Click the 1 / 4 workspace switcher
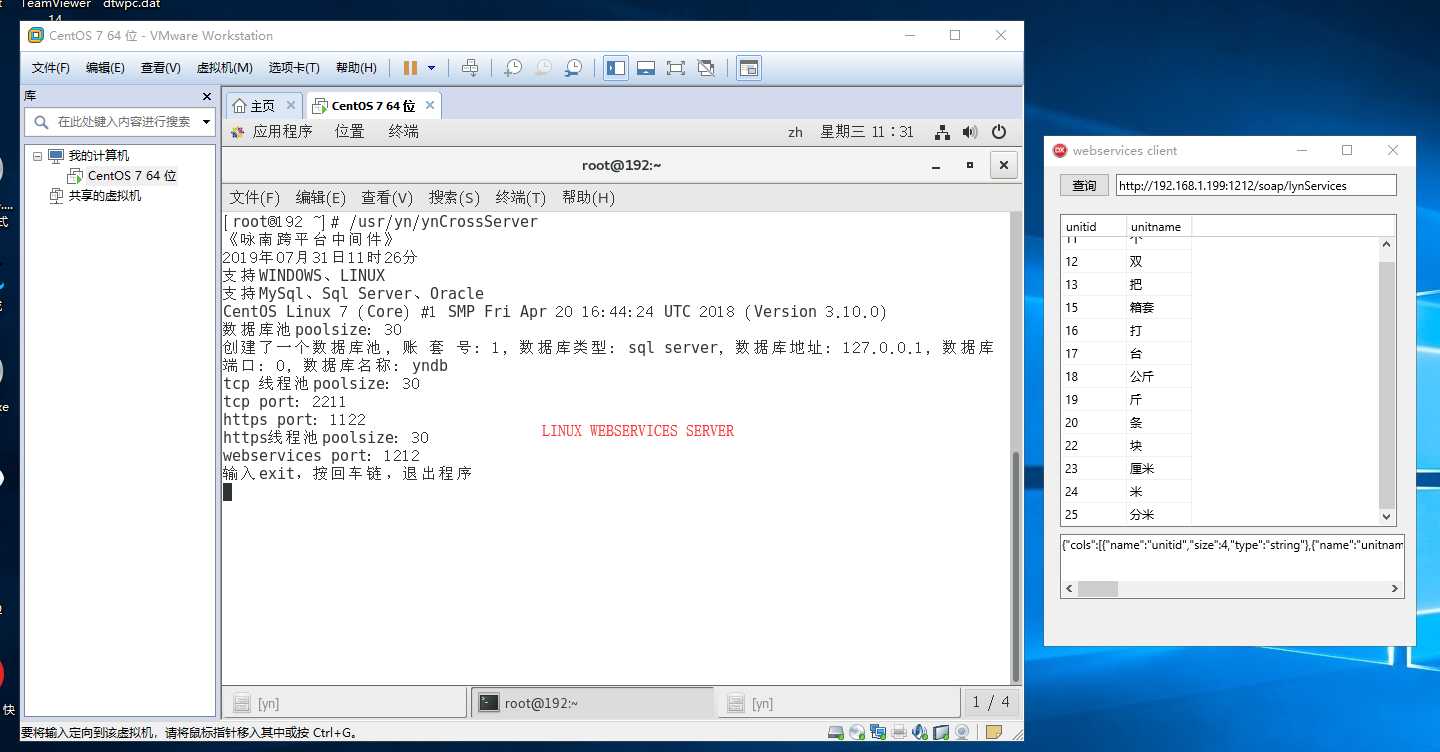The image size is (1440, 752). pos(991,702)
